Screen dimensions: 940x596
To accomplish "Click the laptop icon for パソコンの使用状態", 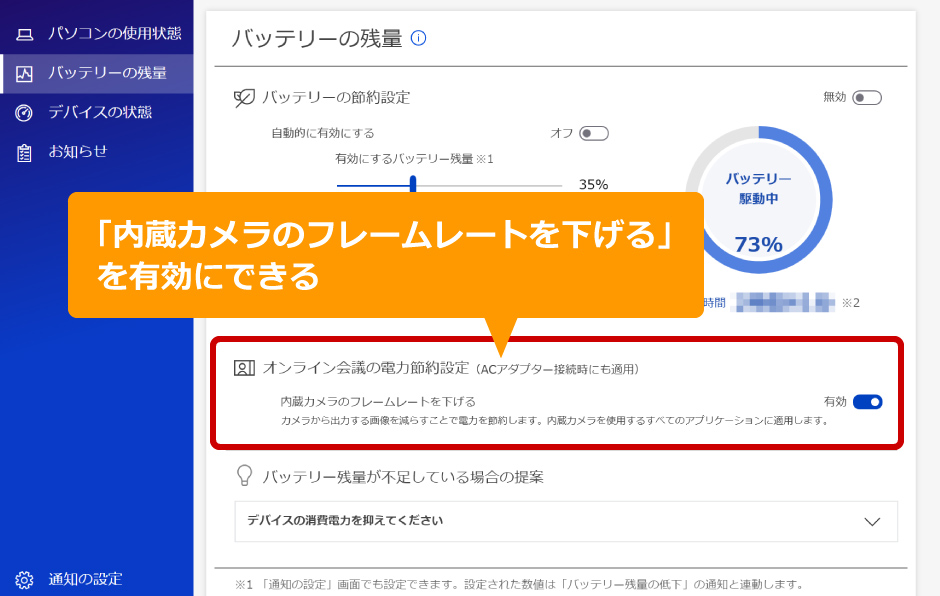I will coord(24,34).
